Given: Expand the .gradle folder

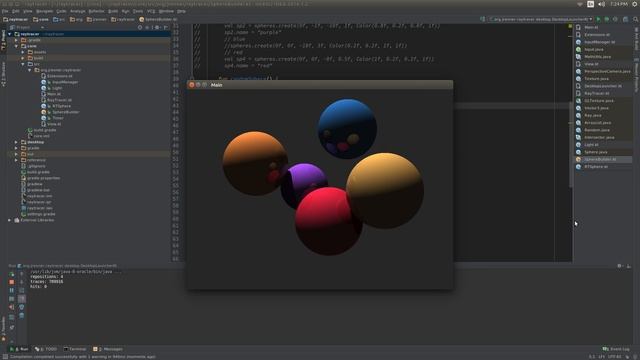Looking at the screenshot, I should (16, 40).
